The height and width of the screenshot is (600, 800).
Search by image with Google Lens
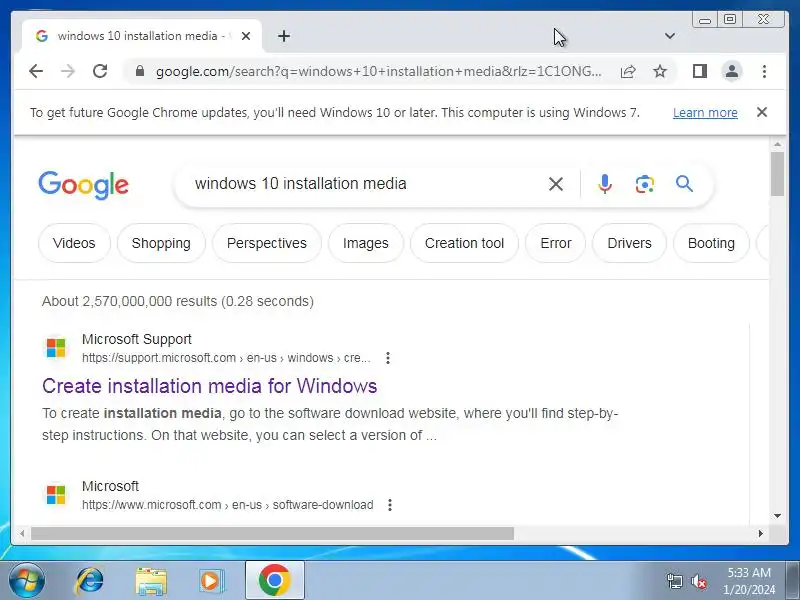pos(644,184)
